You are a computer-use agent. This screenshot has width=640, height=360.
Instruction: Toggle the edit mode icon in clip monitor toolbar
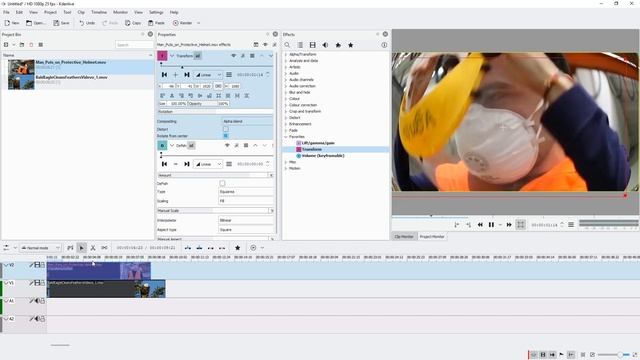click(x=521, y=225)
